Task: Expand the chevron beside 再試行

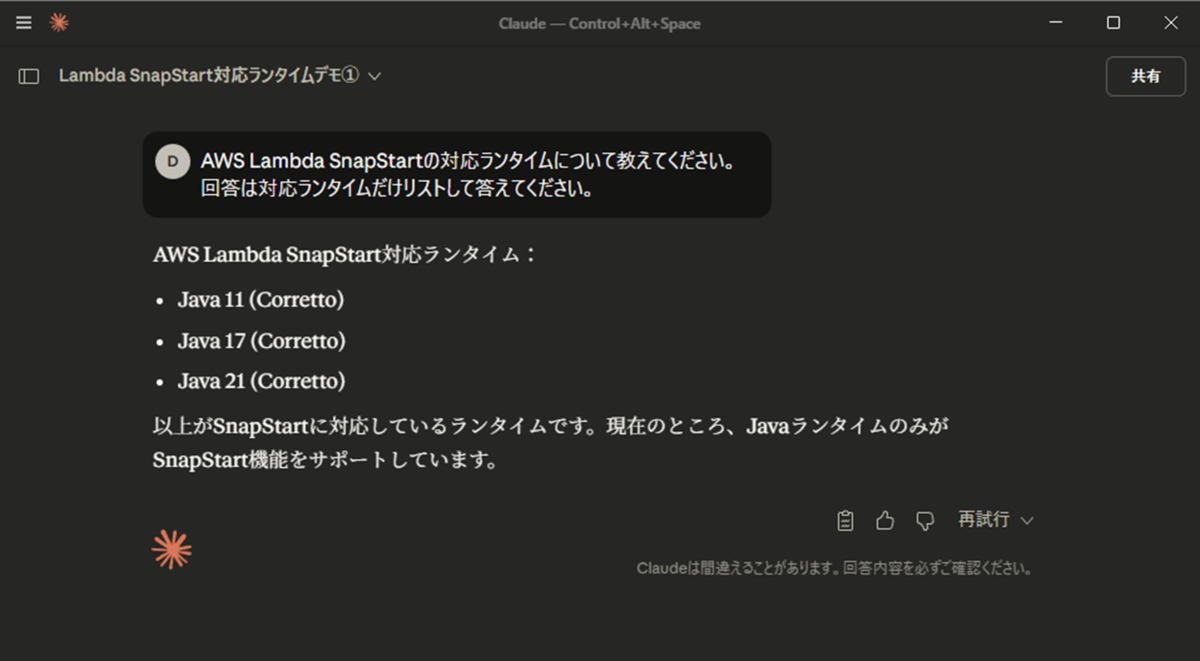Action: [1026, 520]
